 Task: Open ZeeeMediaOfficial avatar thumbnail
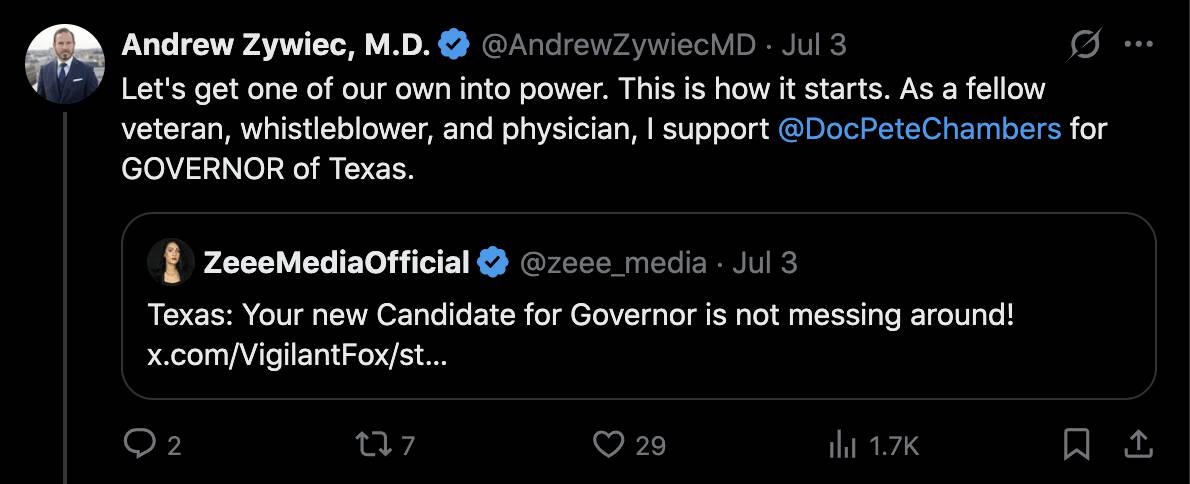(x=171, y=262)
